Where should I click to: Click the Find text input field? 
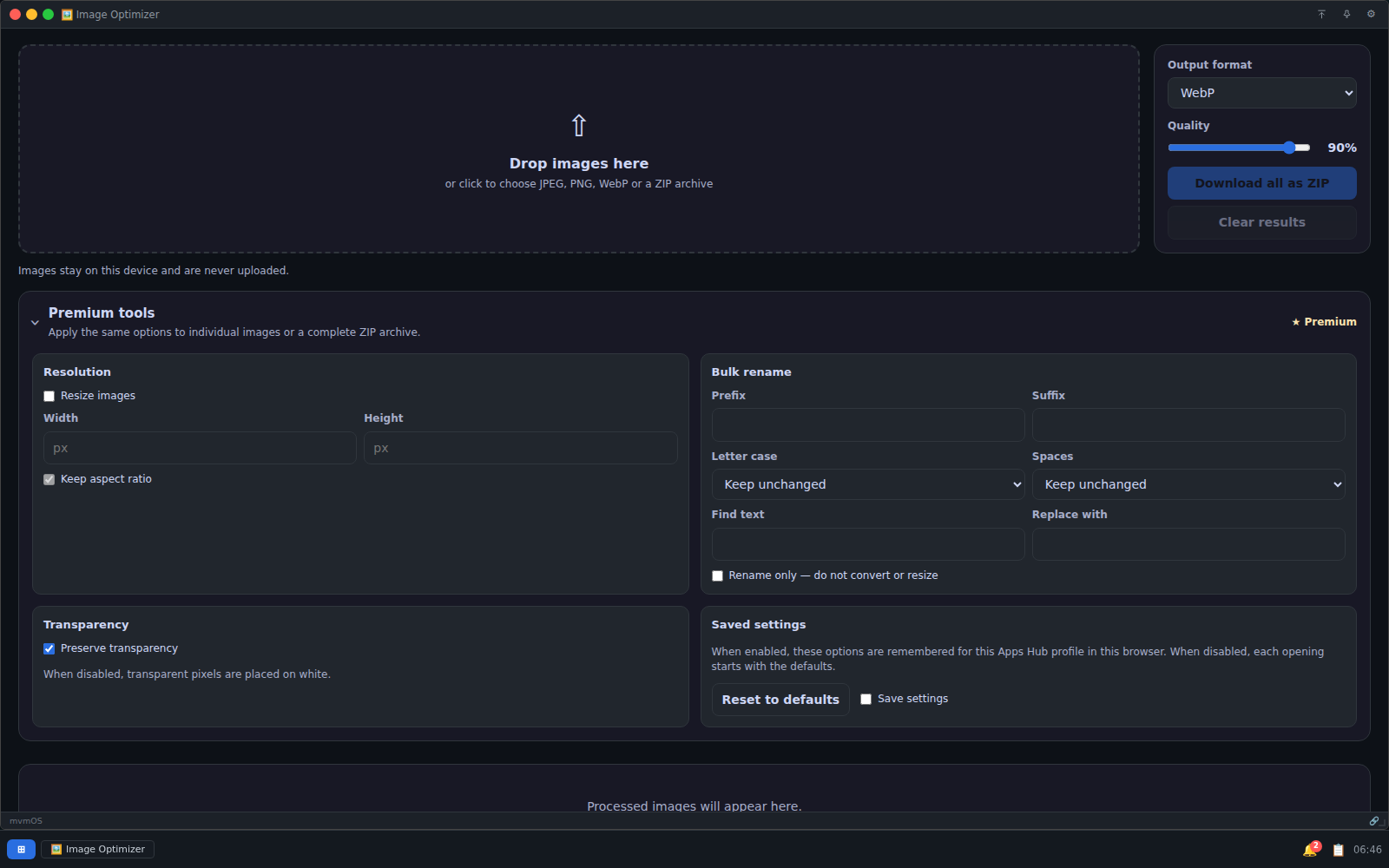868,544
